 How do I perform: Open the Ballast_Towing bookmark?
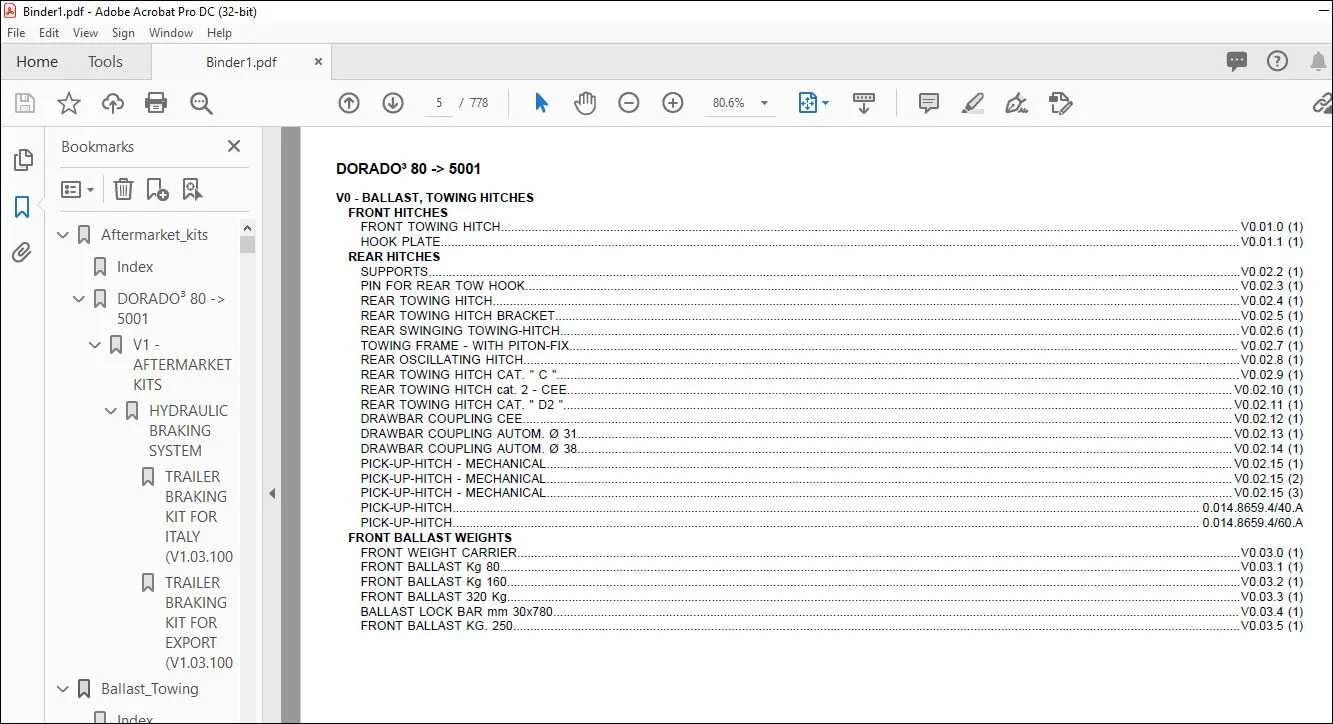[x=150, y=689]
